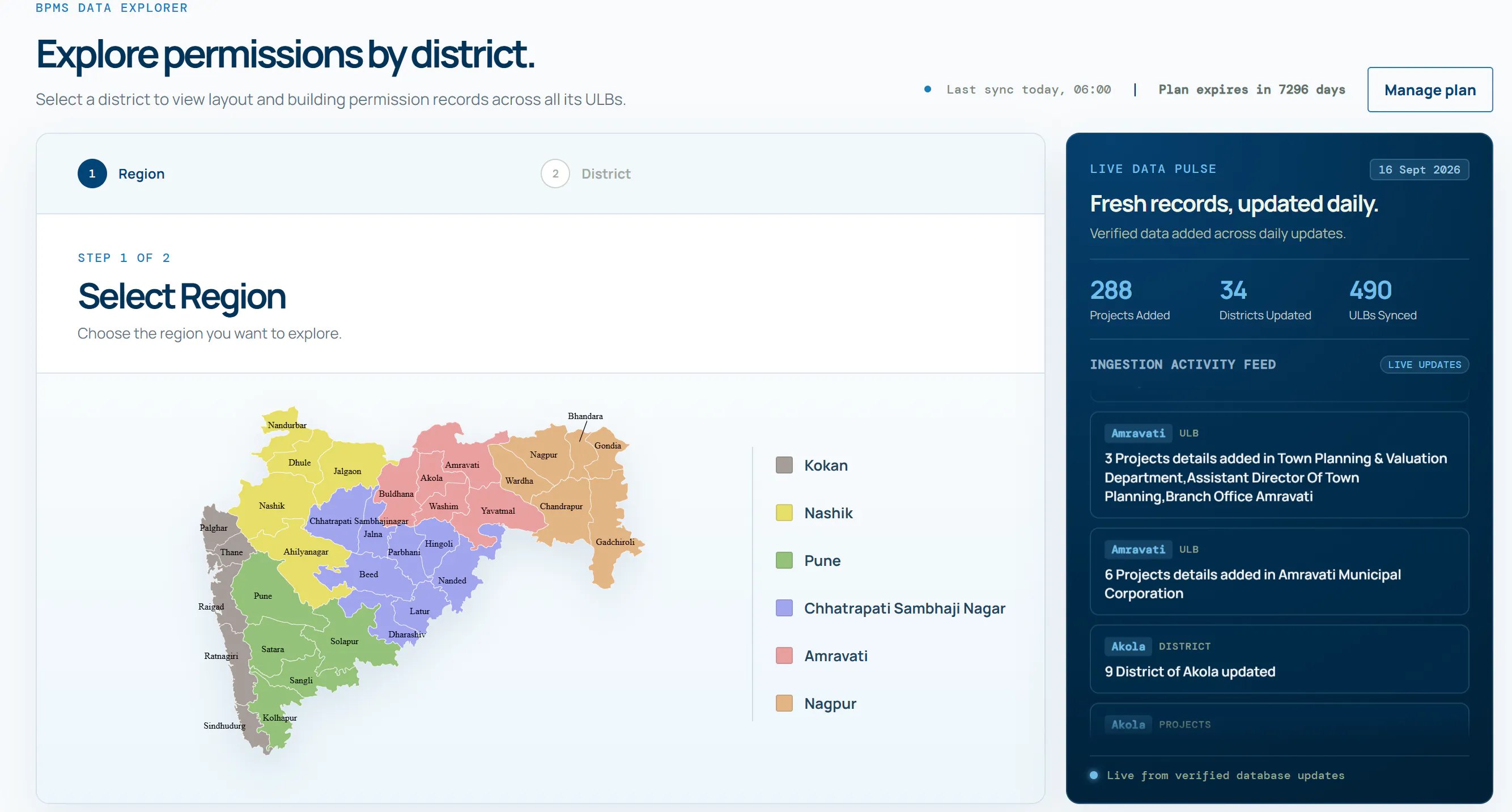Click Yavatmal district on the map

pos(498,511)
